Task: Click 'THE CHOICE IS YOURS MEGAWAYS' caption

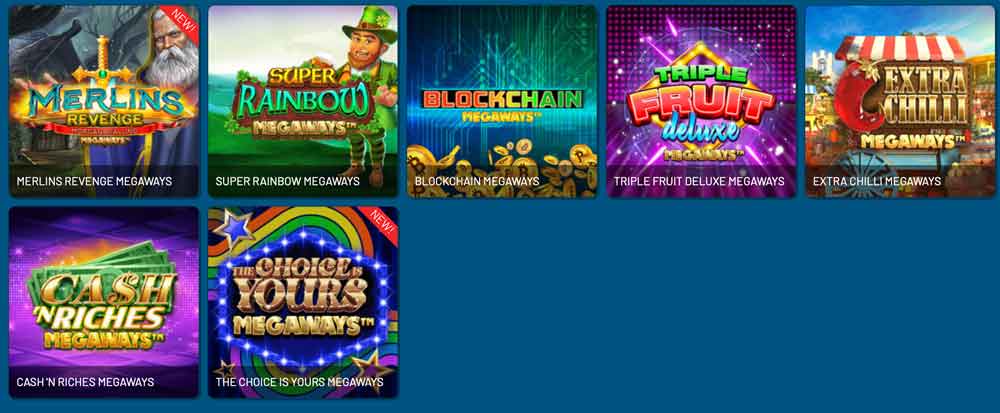Action: click(300, 382)
